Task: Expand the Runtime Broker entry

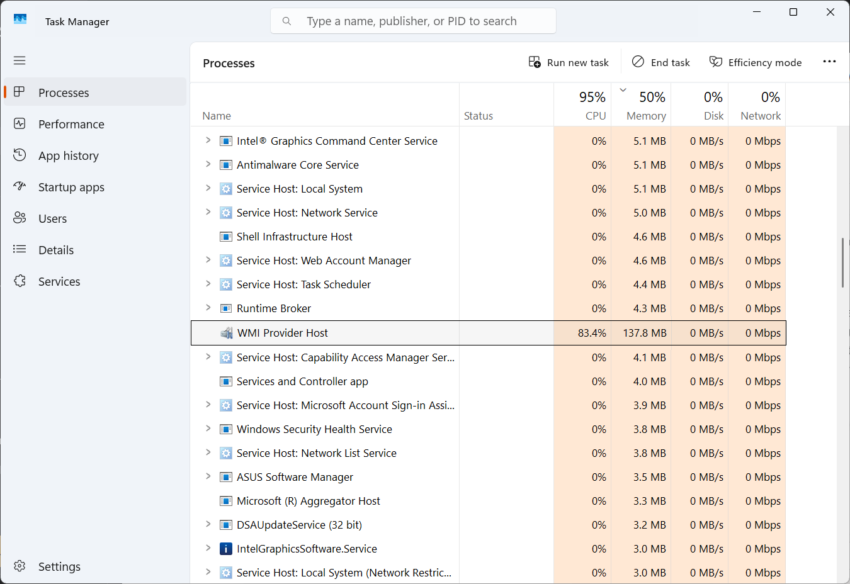Action: click(208, 308)
